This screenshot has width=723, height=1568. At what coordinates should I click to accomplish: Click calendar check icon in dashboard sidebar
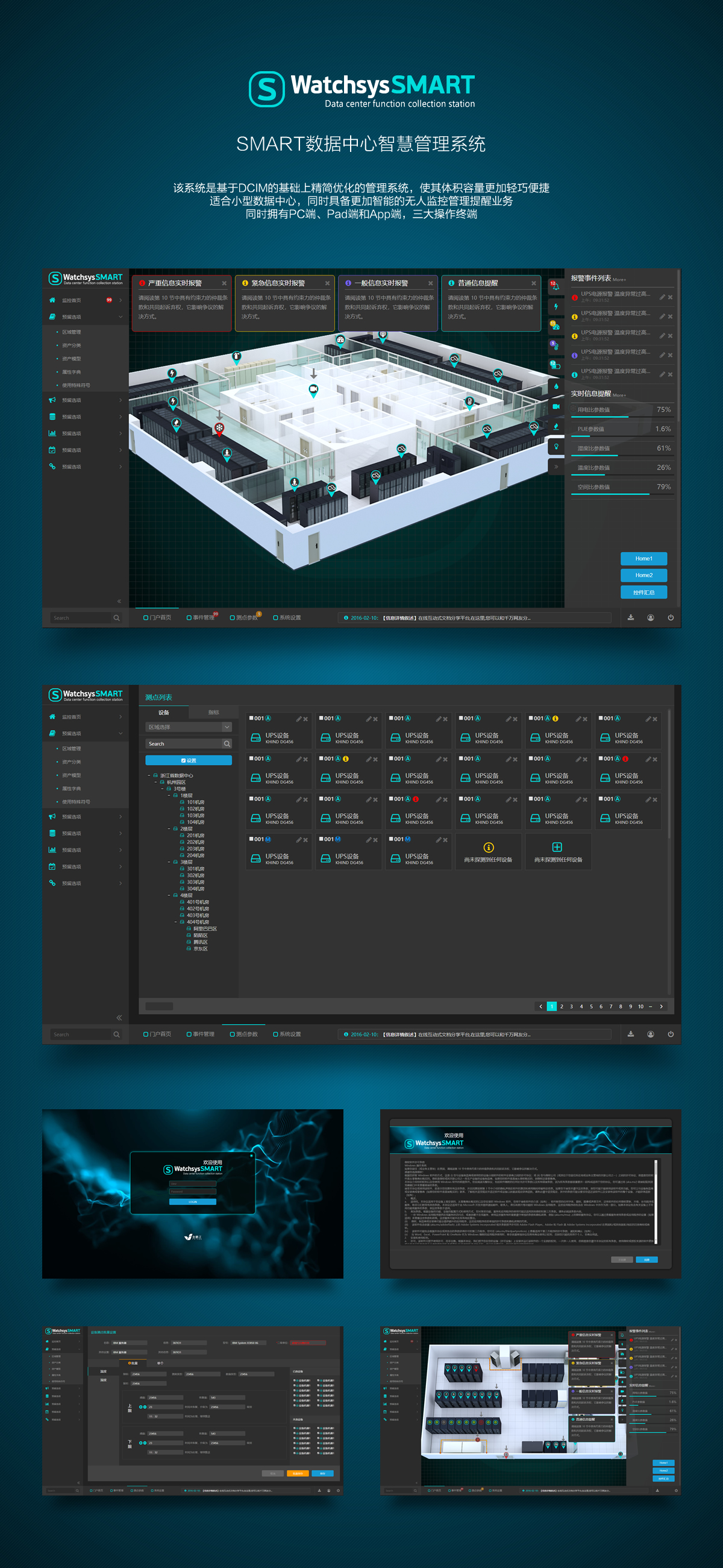point(52,450)
